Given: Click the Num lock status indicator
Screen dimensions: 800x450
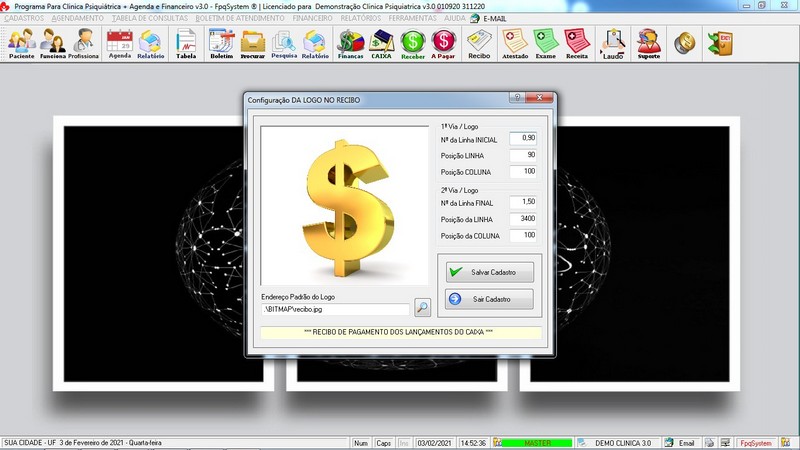Looking at the screenshot, I should (x=361, y=443).
